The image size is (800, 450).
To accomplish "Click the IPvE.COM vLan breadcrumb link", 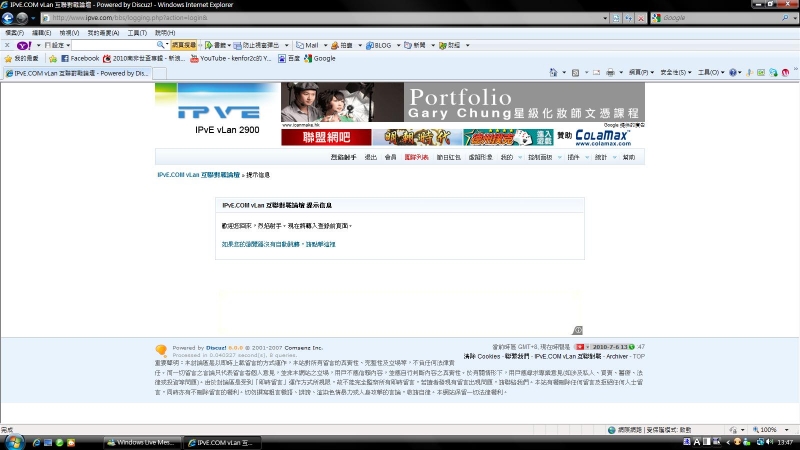I will point(198,175).
